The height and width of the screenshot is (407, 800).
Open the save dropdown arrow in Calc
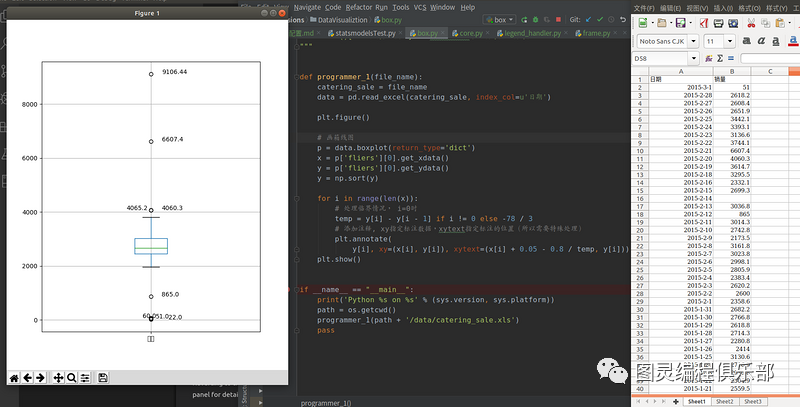pos(690,23)
